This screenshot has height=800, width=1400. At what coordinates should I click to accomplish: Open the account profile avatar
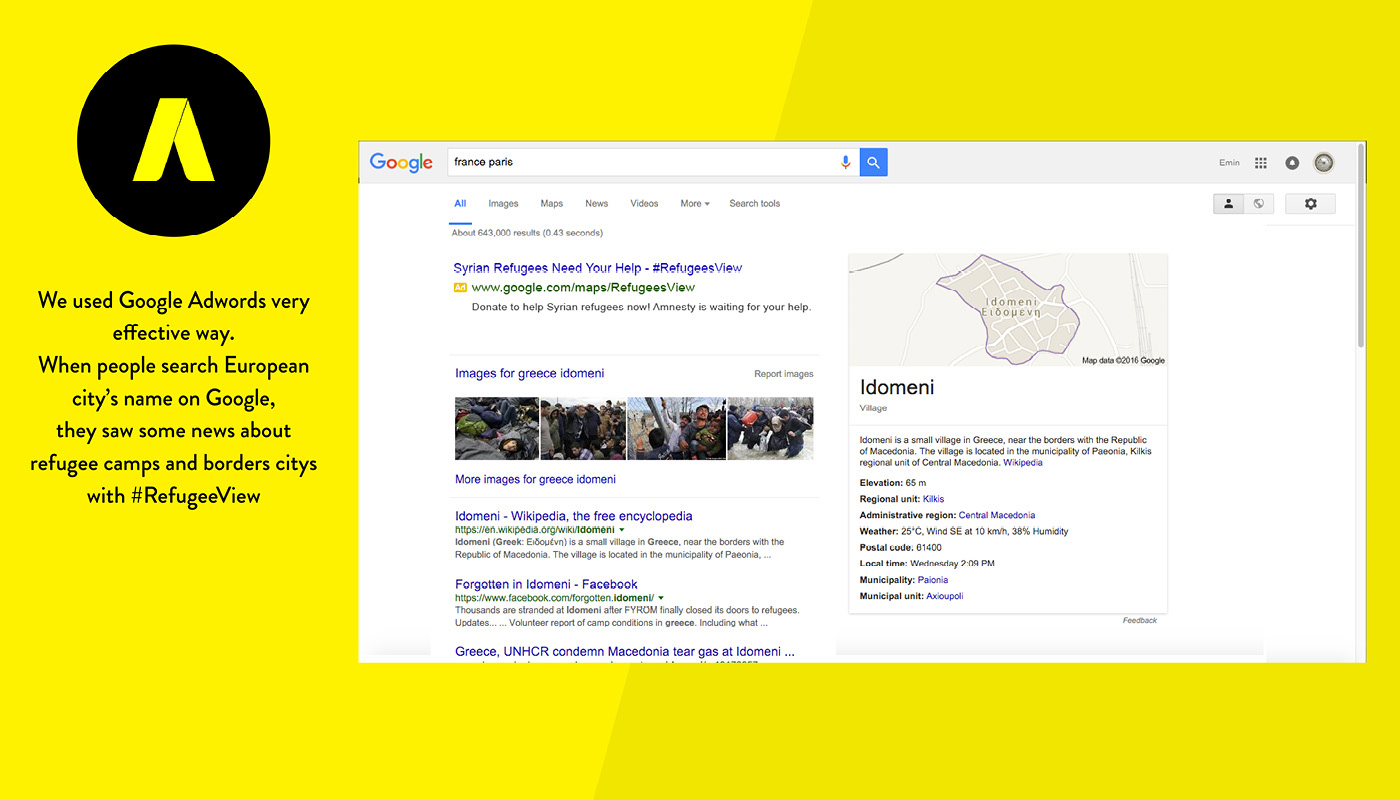point(1324,163)
